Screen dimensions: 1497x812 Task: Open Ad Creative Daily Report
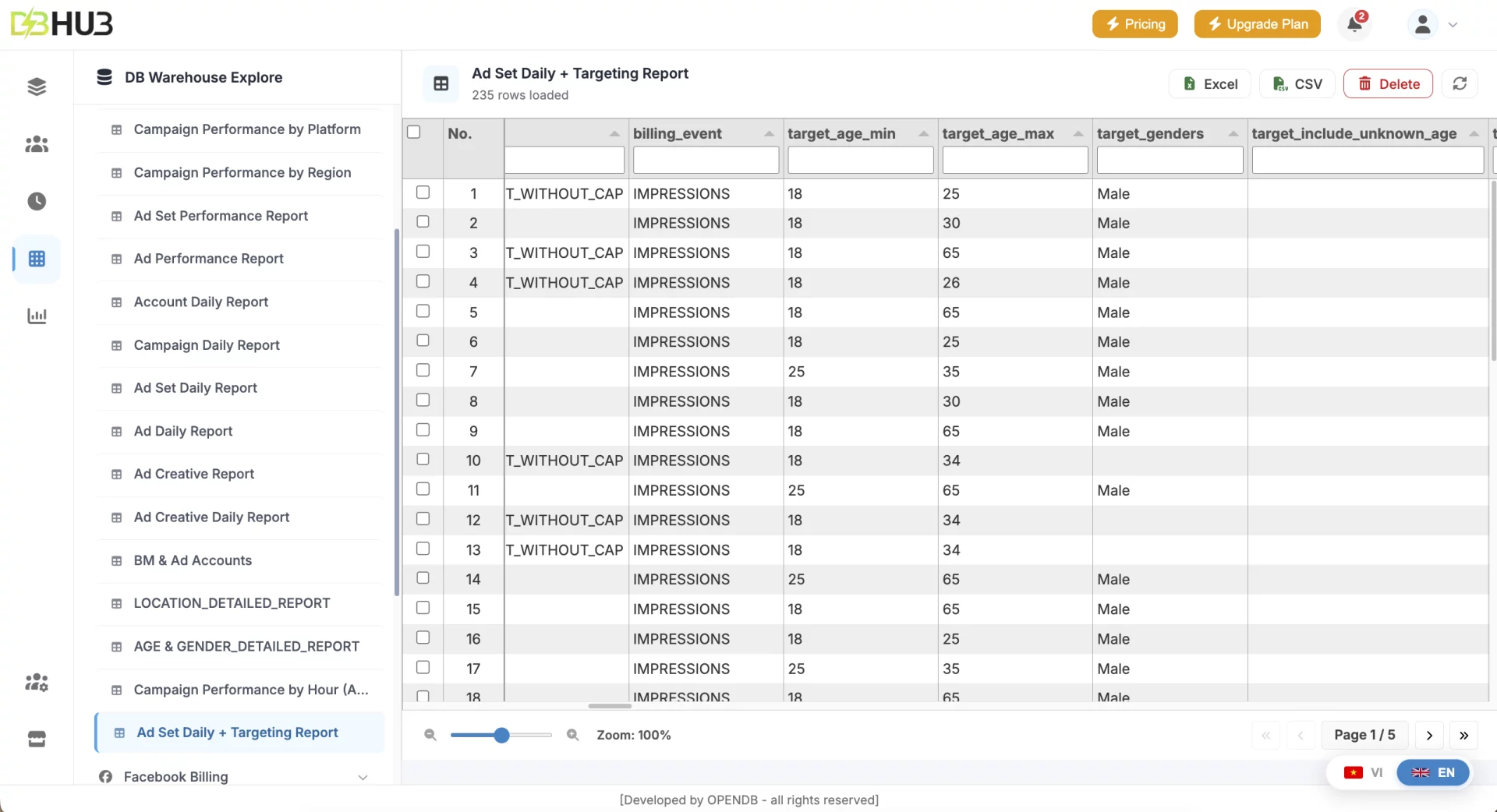point(211,517)
